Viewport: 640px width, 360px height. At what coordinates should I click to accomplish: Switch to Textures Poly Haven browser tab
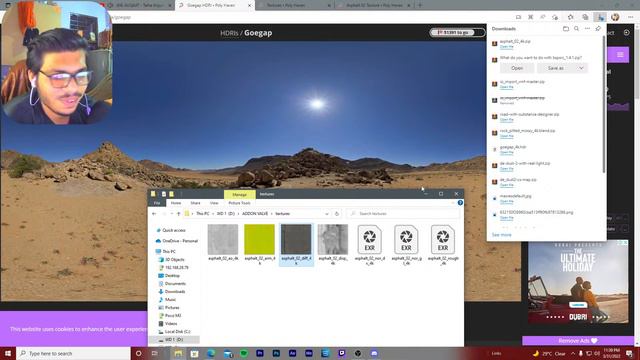(x=293, y=5)
